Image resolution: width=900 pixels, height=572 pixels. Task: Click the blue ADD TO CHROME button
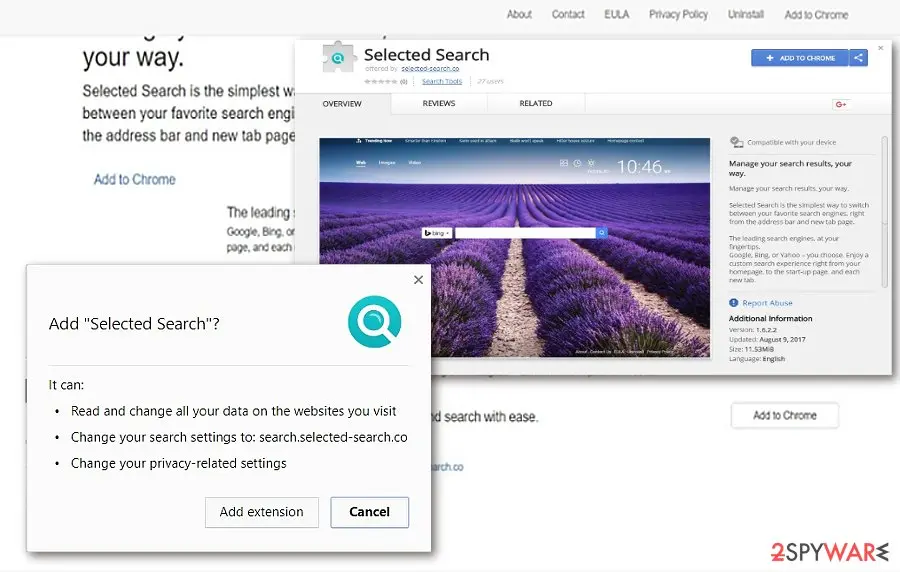coord(800,57)
